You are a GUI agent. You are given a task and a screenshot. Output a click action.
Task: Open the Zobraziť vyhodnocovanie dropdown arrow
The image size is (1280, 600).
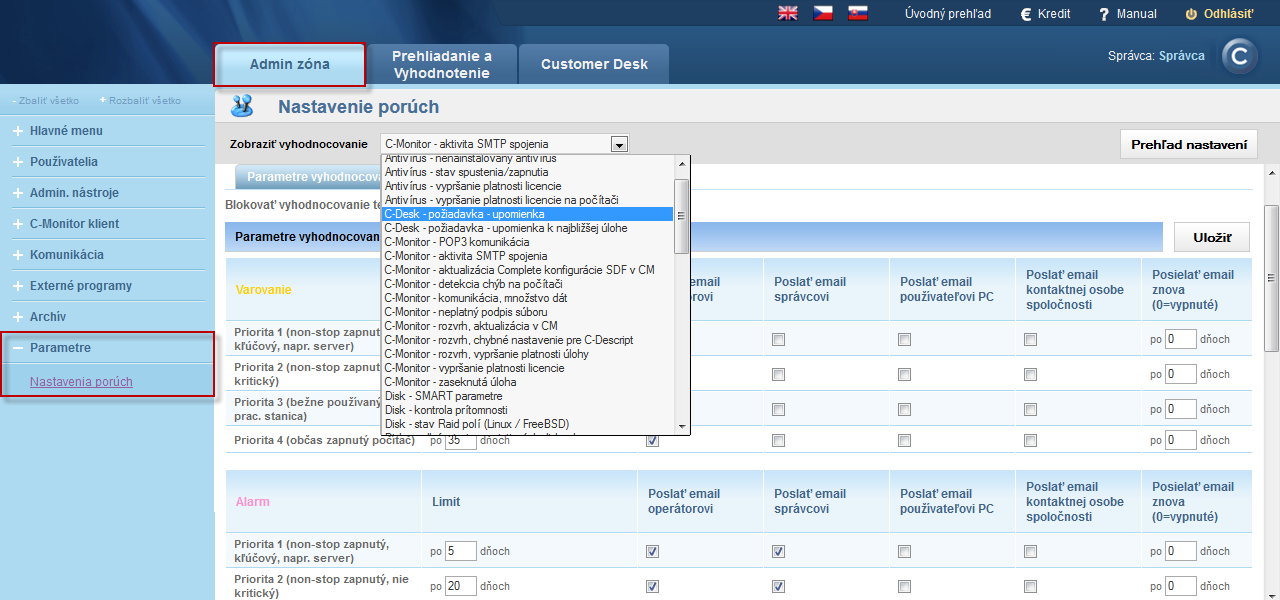(620, 144)
